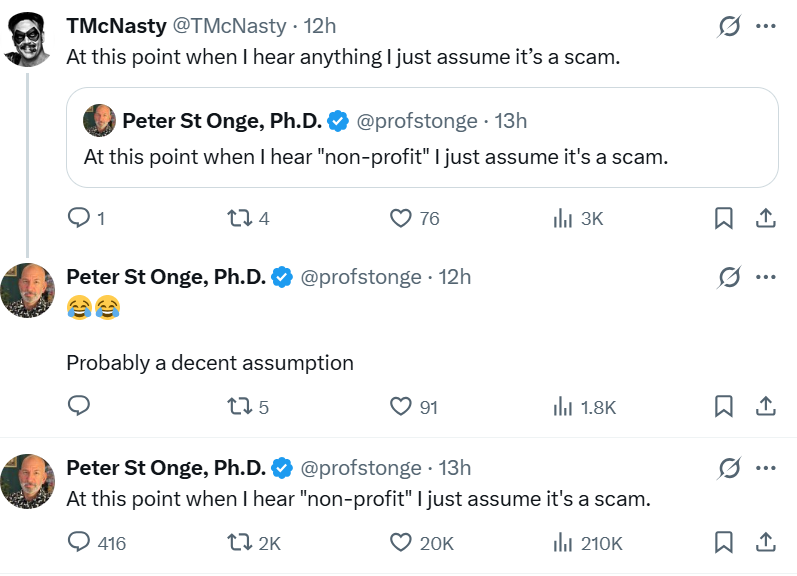Repost the tweet with 5 reposts
The image size is (797, 576).
[239, 405]
